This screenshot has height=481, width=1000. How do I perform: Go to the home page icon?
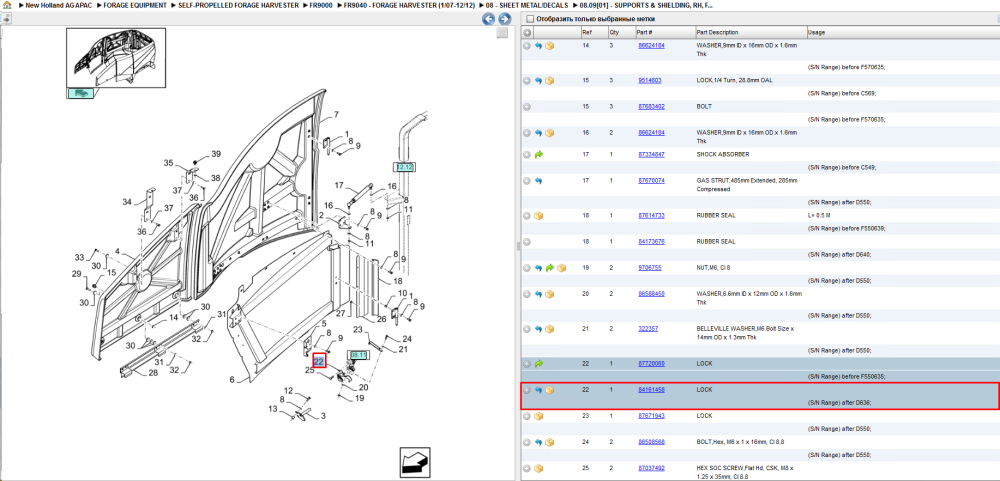pos(6,5)
